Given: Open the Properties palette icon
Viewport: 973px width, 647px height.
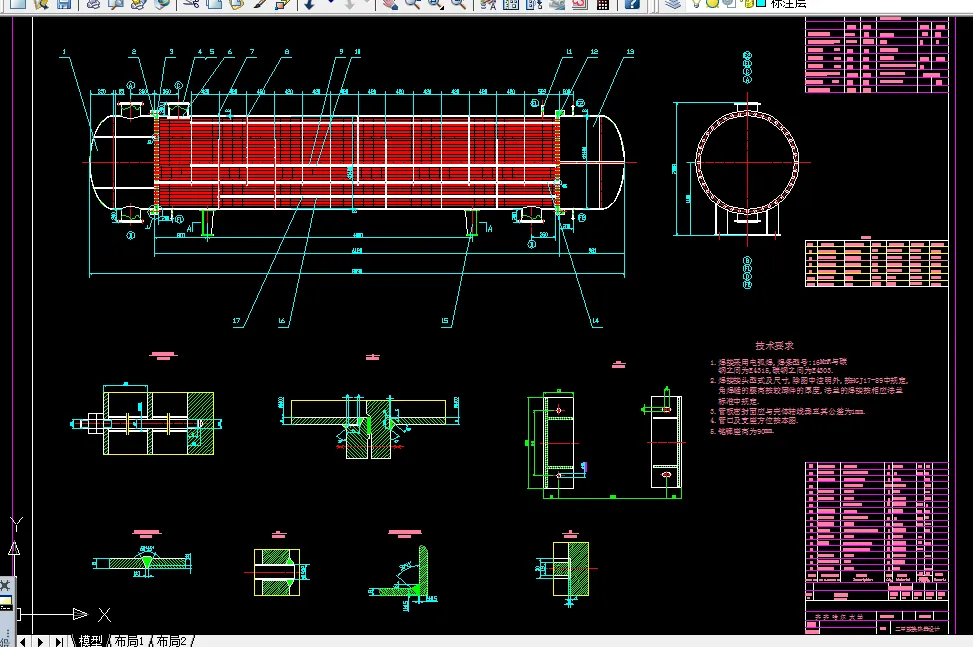Looking at the screenshot, I should point(488,4).
